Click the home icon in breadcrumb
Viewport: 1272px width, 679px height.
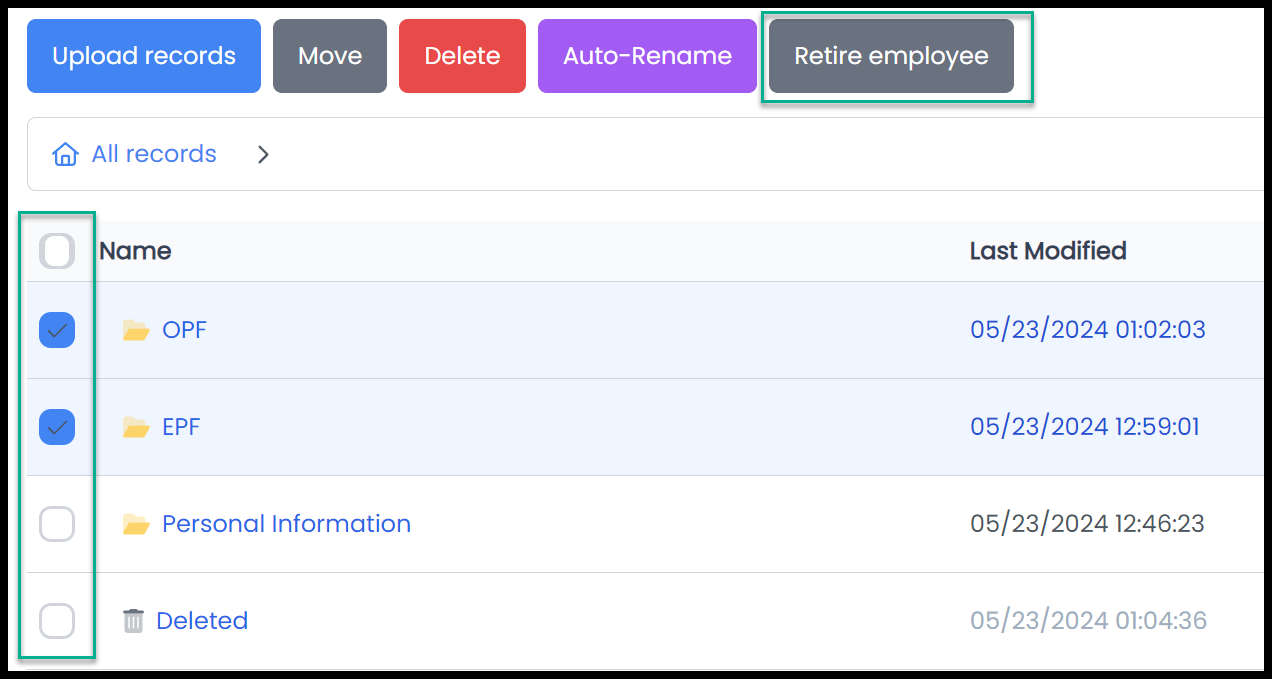click(65, 154)
